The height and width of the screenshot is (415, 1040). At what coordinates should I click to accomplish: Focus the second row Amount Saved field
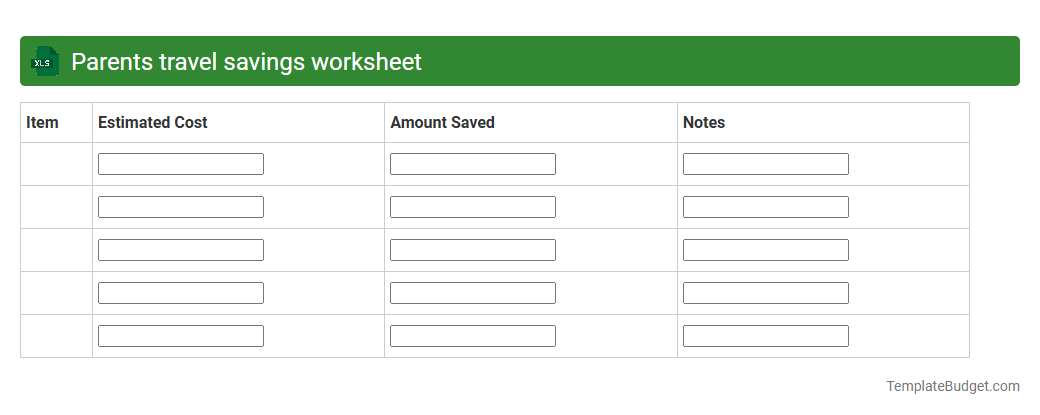473,207
